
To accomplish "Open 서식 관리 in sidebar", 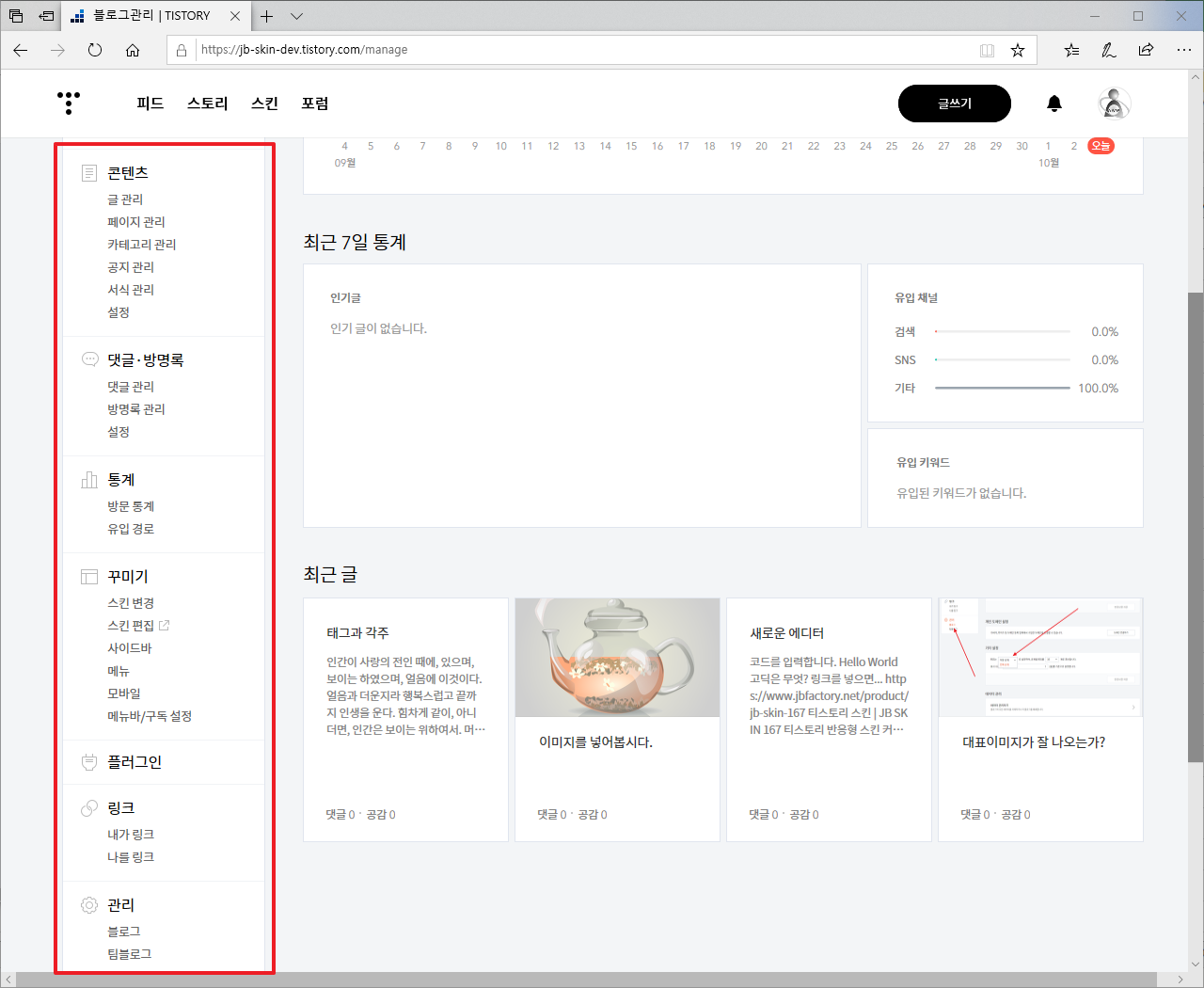I will 131,290.
